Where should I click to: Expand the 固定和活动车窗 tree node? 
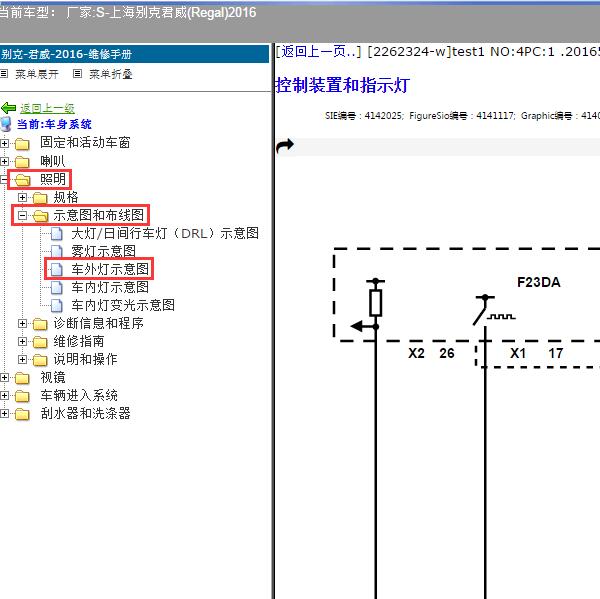coord(5,143)
